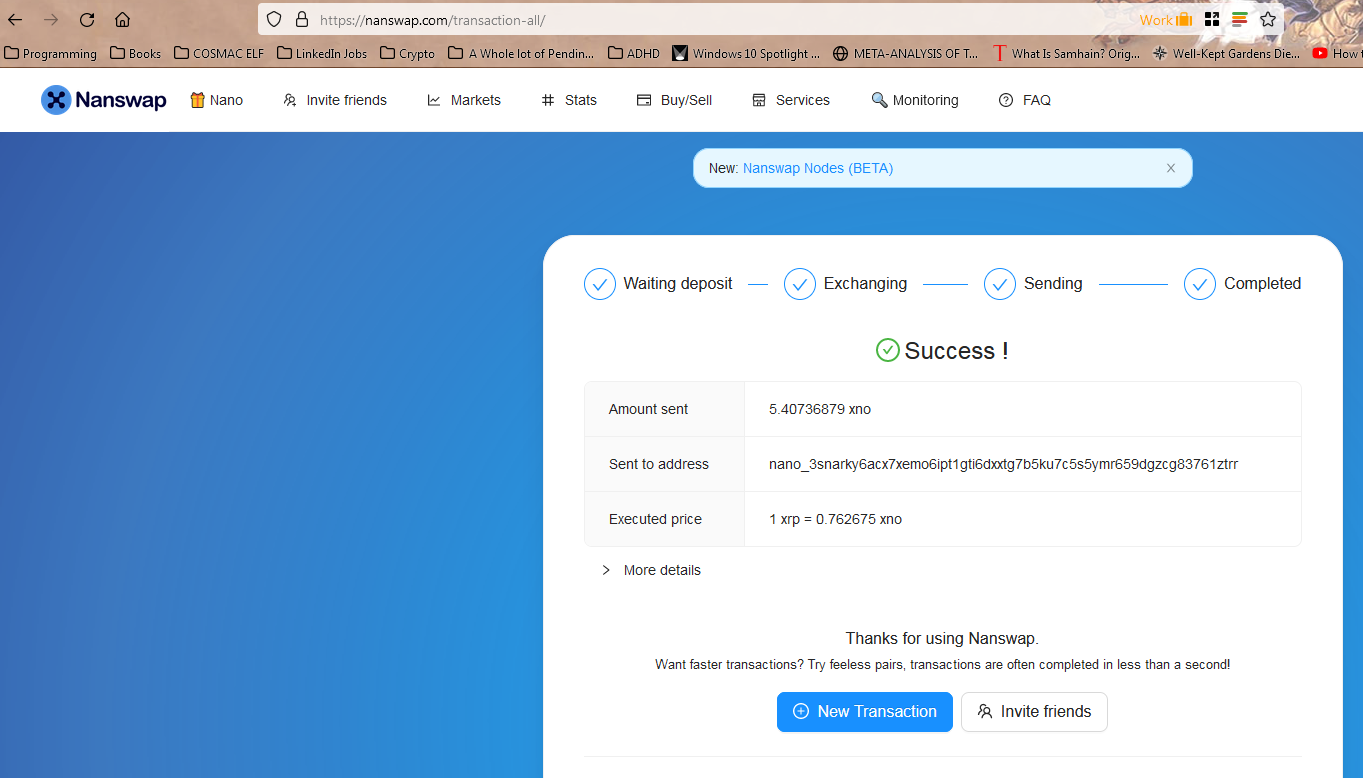The image size is (1363, 778).
Task: Click the Exchanging step checkmark
Action: tap(800, 284)
